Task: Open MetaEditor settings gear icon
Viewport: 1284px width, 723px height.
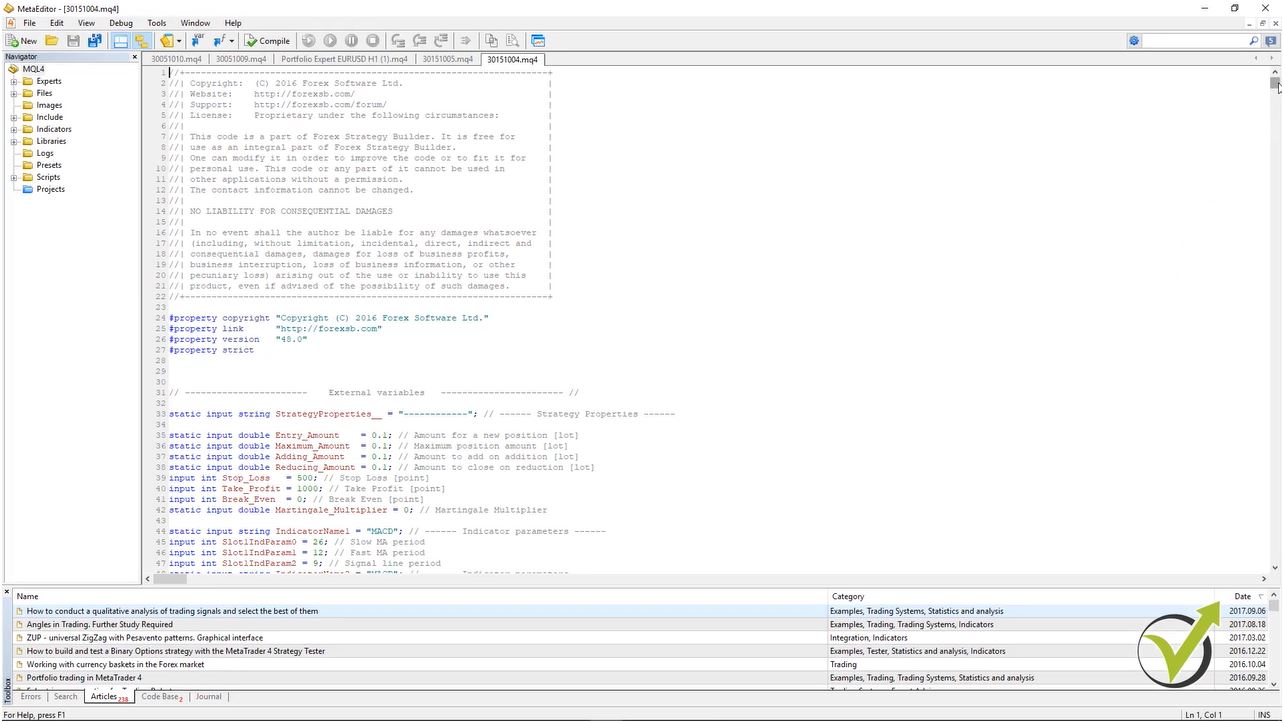Action: (x=1134, y=40)
